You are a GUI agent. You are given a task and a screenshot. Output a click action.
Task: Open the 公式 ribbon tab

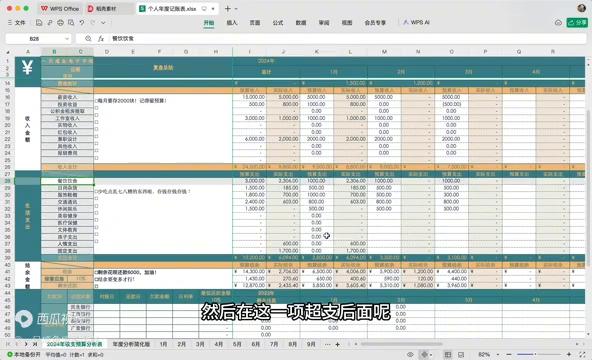coord(278,23)
